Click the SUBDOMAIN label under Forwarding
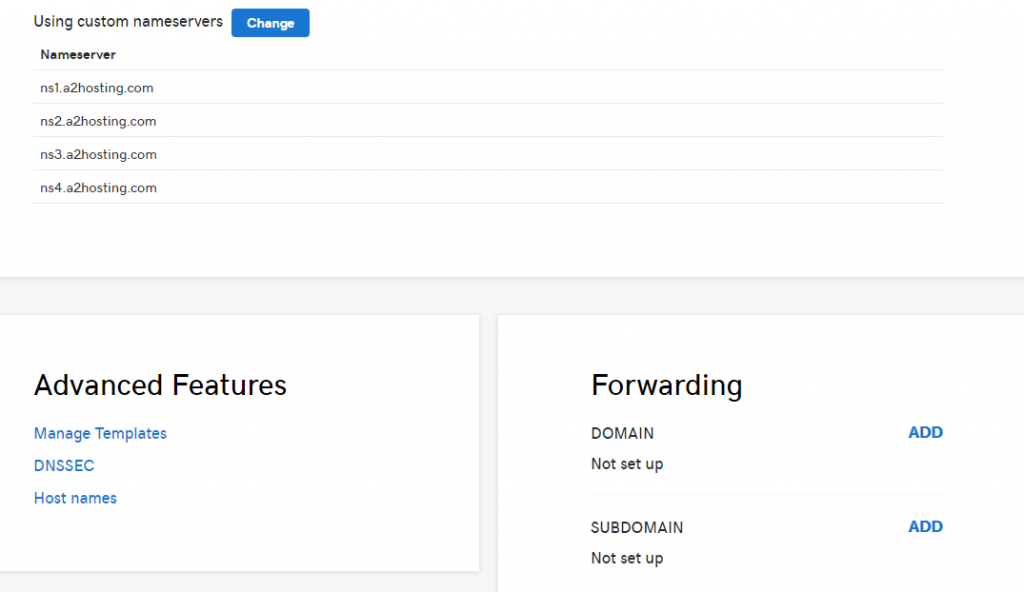This screenshot has width=1024, height=592. click(x=637, y=527)
